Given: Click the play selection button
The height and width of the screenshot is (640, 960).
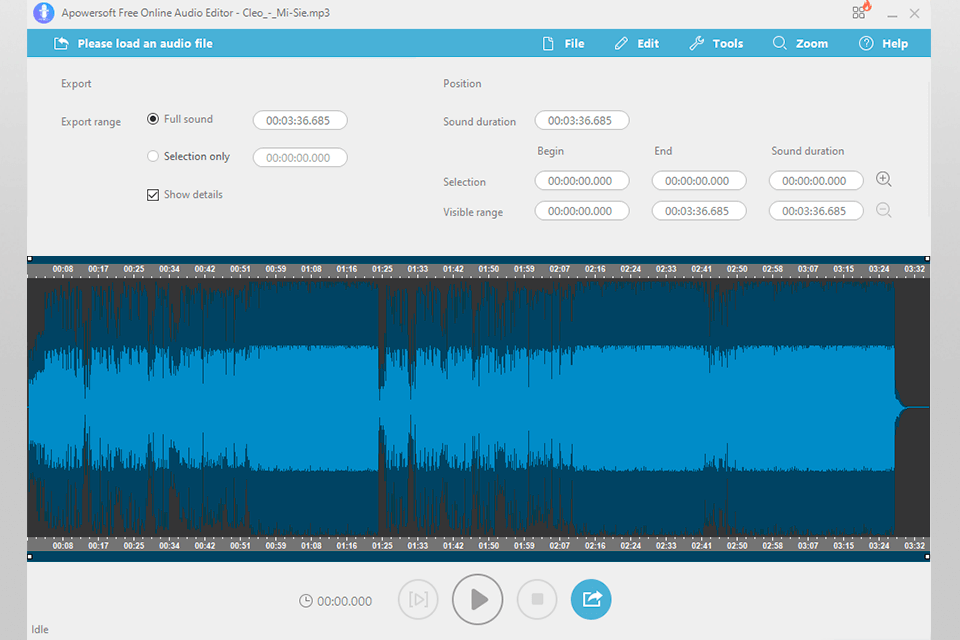Looking at the screenshot, I should pos(418,600).
